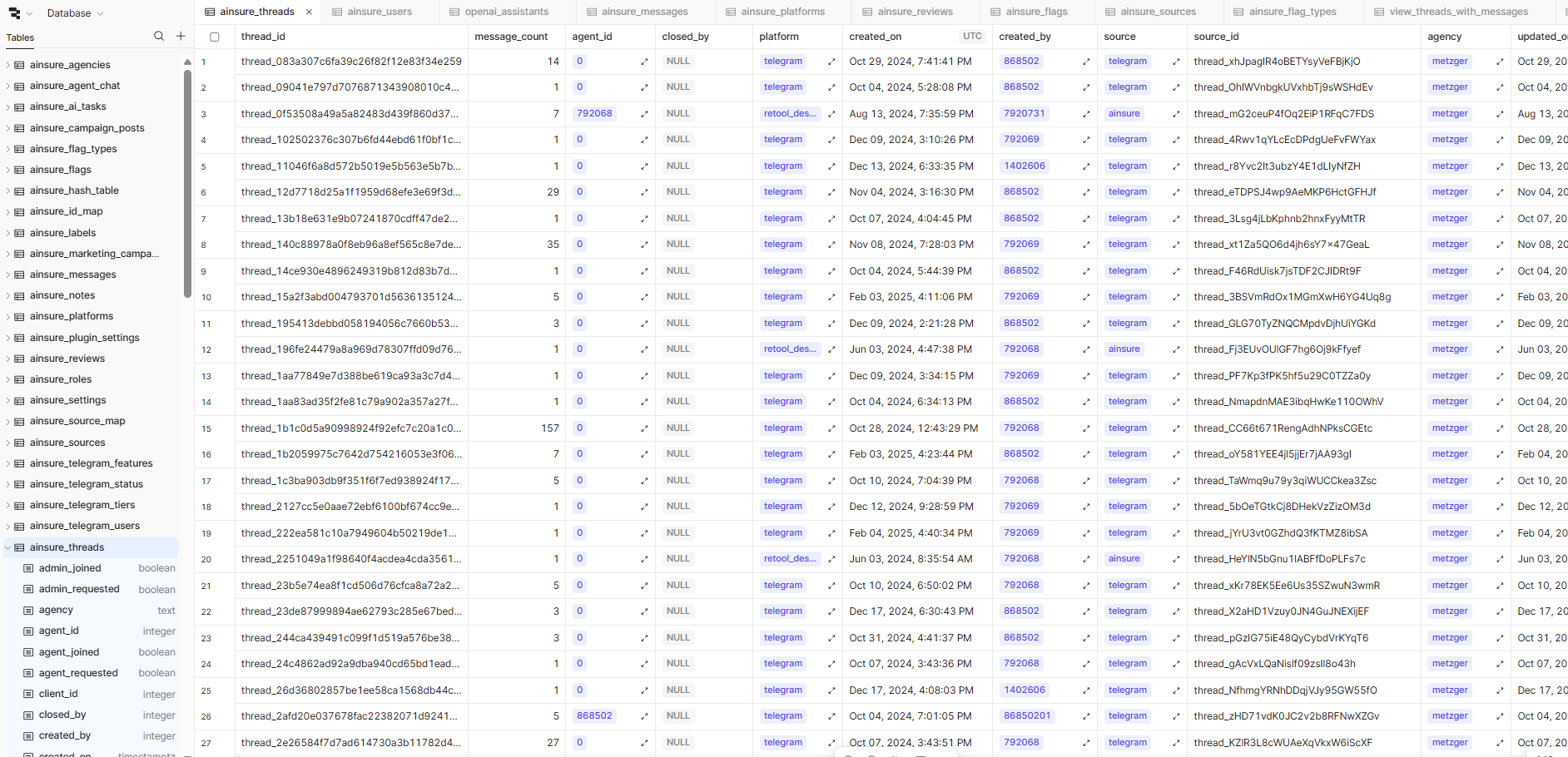Click retool_des... platform tag in row 12
The height and width of the screenshot is (757, 1568).
coord(790,349)
